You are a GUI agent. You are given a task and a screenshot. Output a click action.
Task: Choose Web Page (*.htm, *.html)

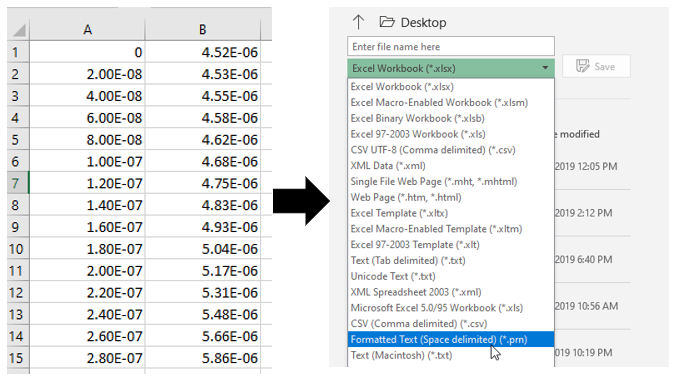tap(451, 198)
